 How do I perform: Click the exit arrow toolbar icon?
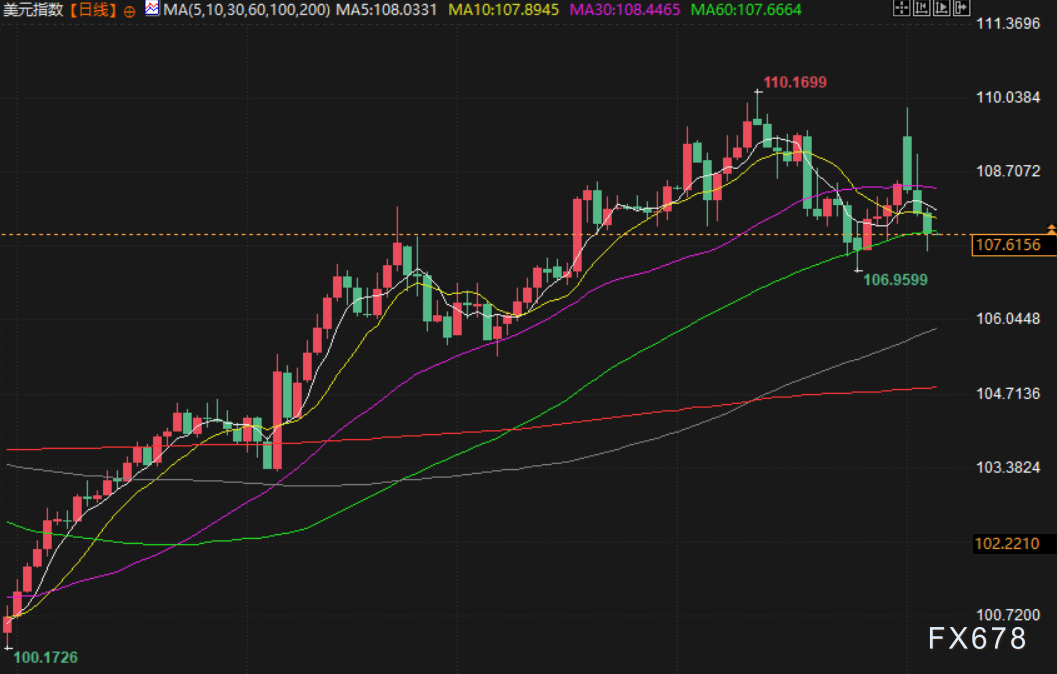coord(960,9)
